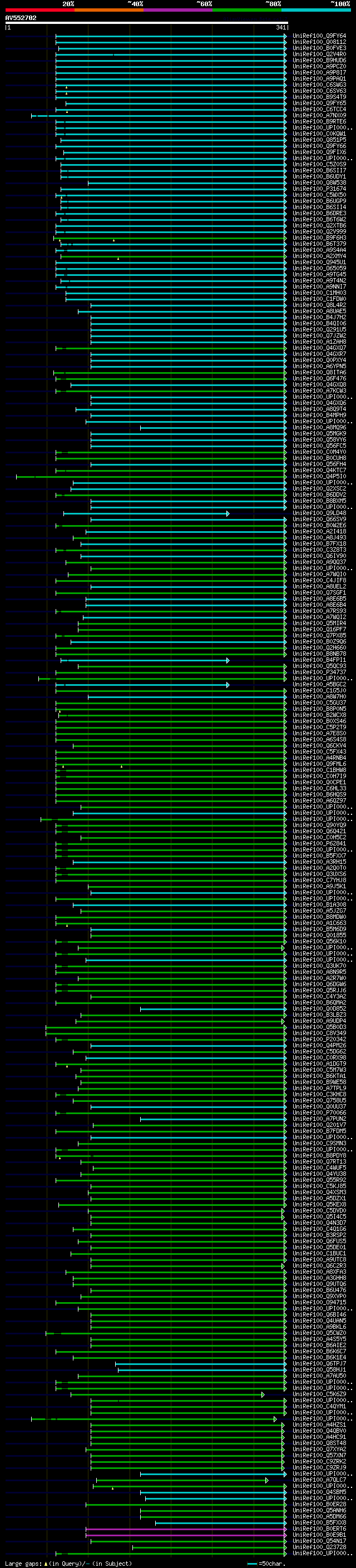Select the UniRef100_C6SW63 label
The width and height of the screenshot is (356, 1568).
point(319,85)
